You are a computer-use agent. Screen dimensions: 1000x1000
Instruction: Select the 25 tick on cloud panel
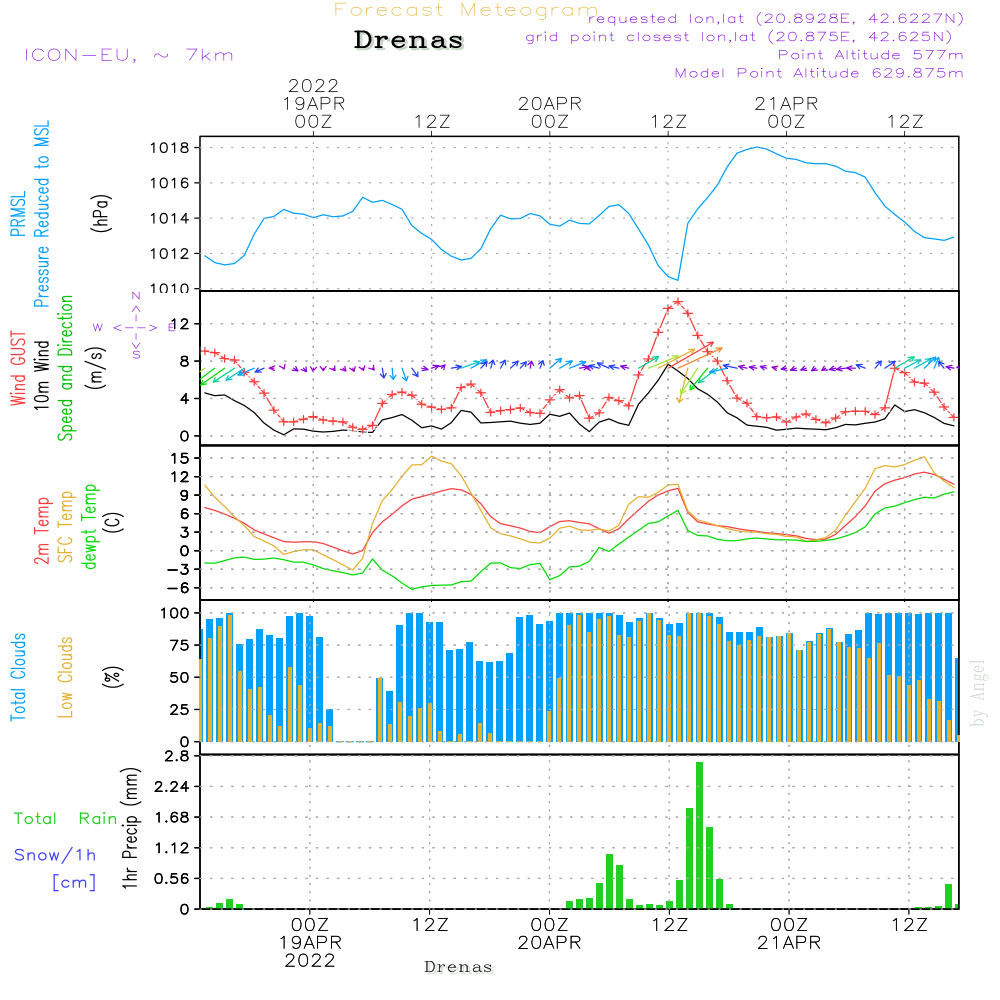point(180,709)
